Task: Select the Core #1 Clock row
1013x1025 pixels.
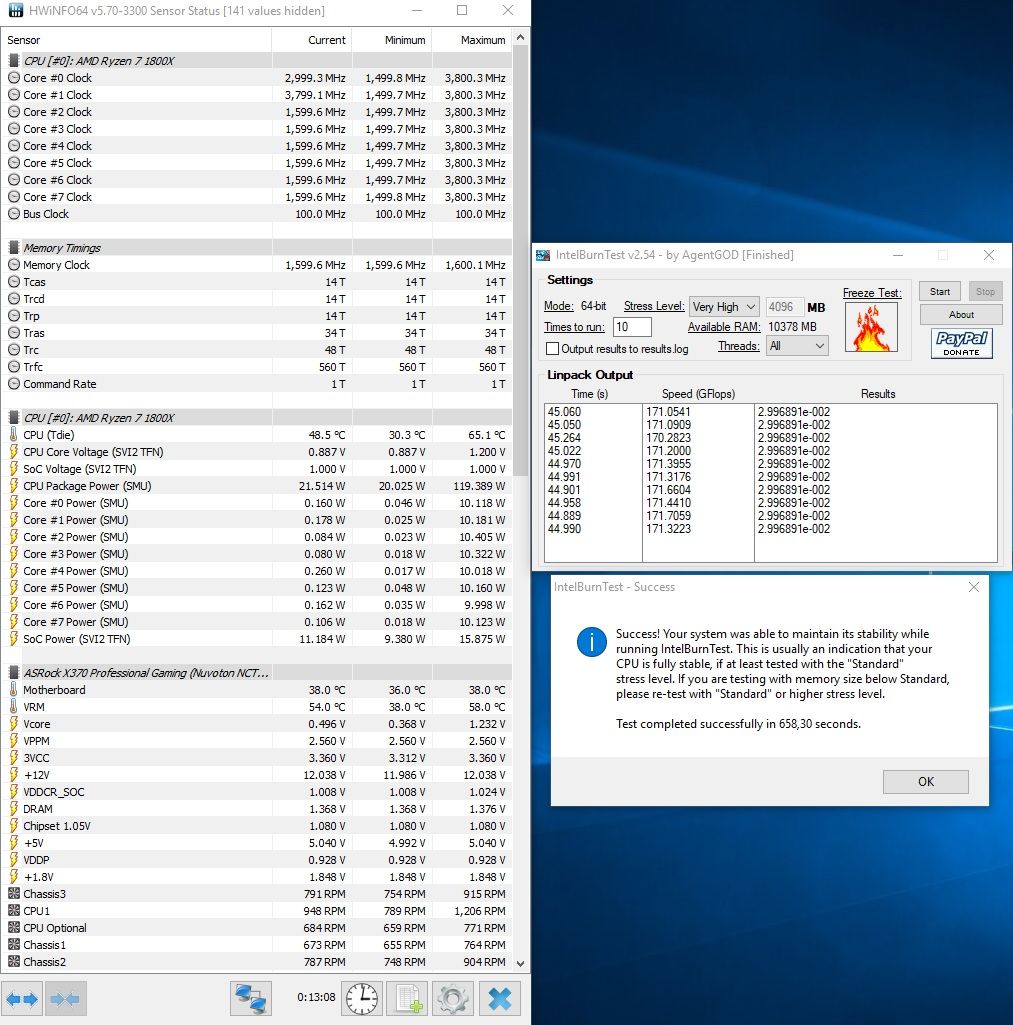Action: pos(257,95)
